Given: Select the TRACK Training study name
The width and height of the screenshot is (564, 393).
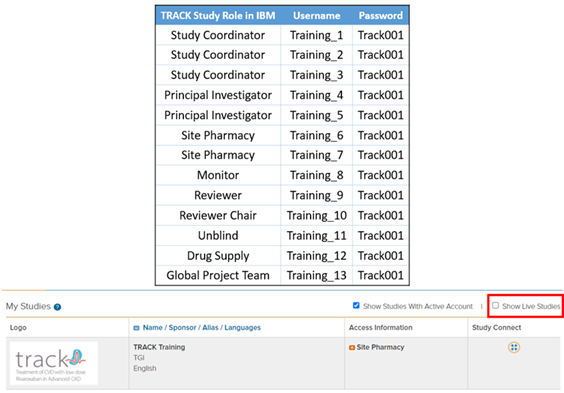Looking at the screenshot, I should 159,347.
